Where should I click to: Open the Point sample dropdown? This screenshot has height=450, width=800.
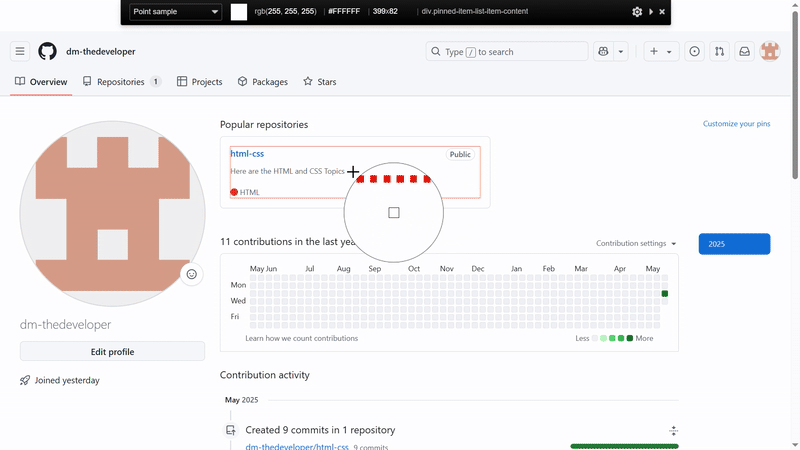tap(176, 12)
